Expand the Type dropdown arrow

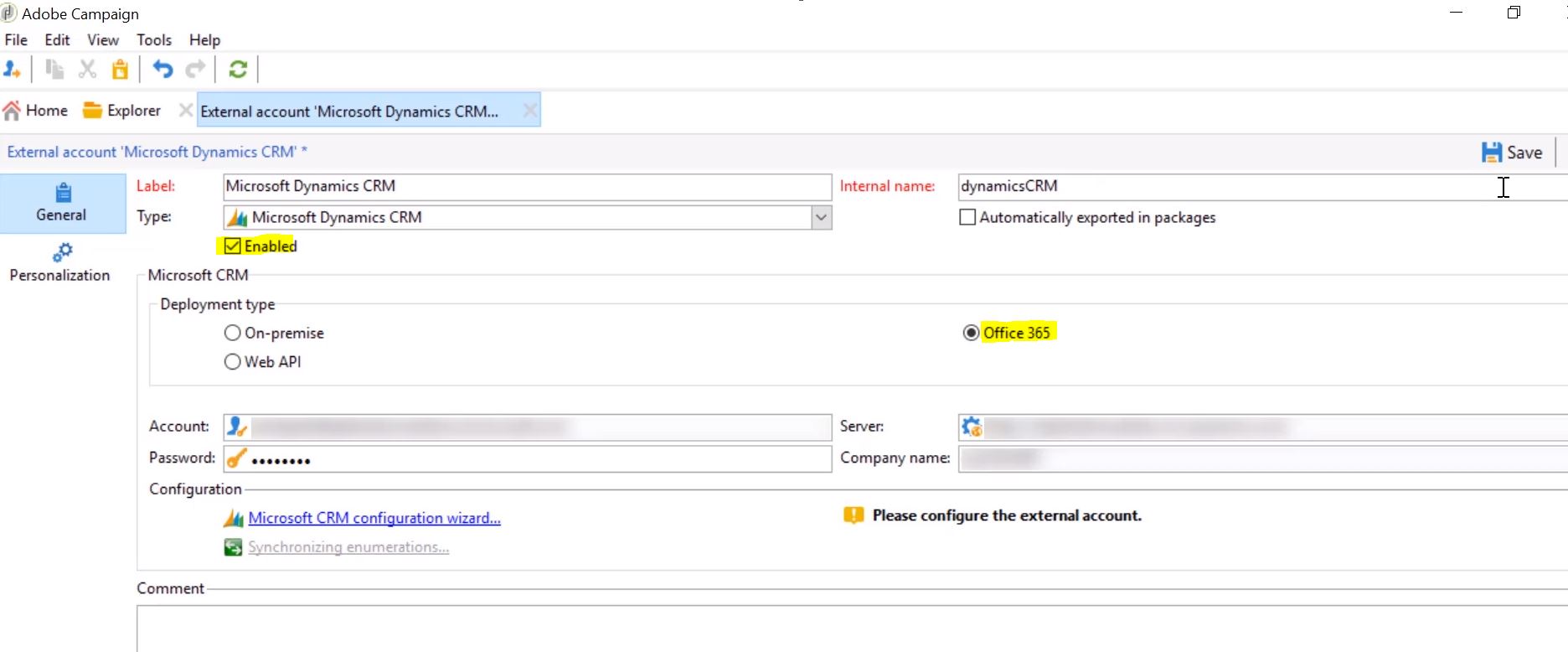click(x=821, y=218)
